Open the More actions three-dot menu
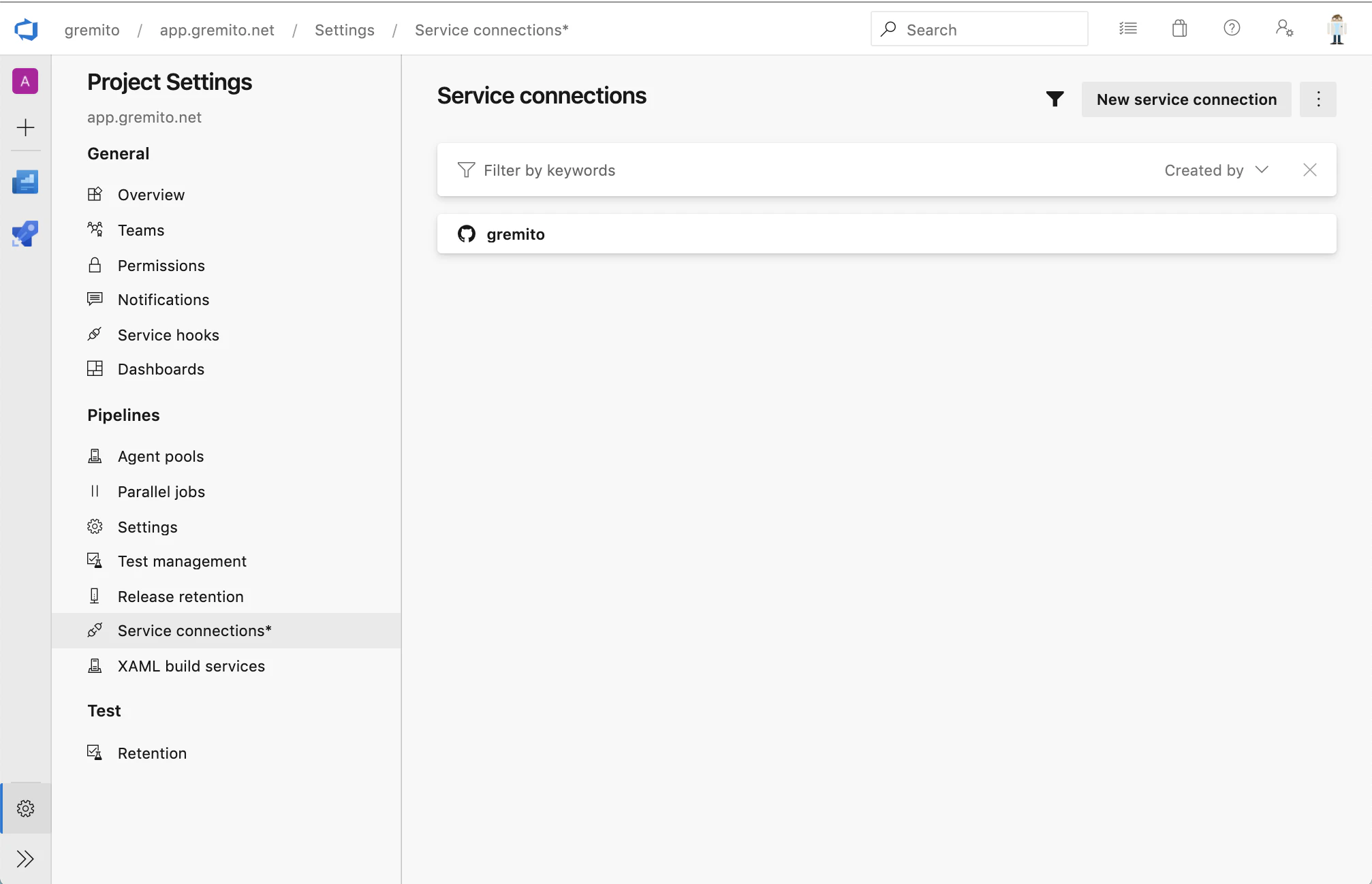The height and width of the screenshot is (884, 1372). (1318, 99)
